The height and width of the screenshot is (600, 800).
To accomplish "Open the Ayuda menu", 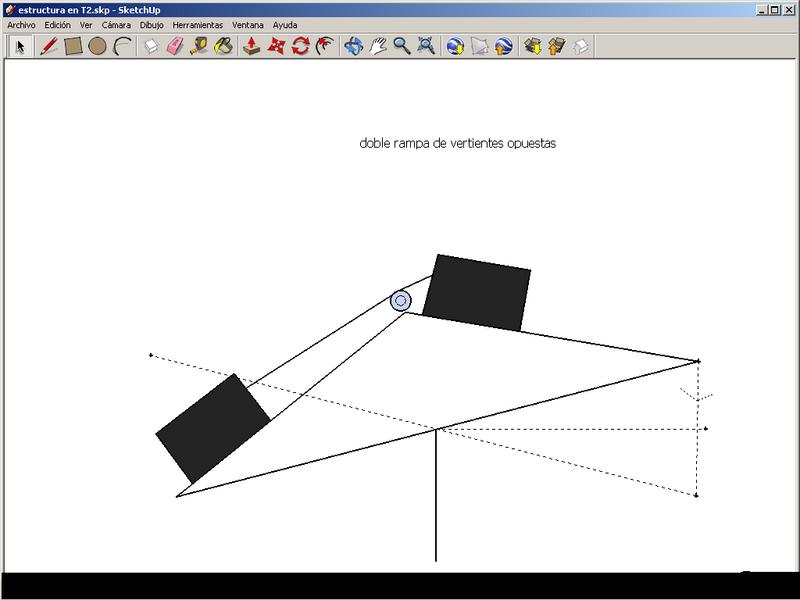I will [285, 24].
